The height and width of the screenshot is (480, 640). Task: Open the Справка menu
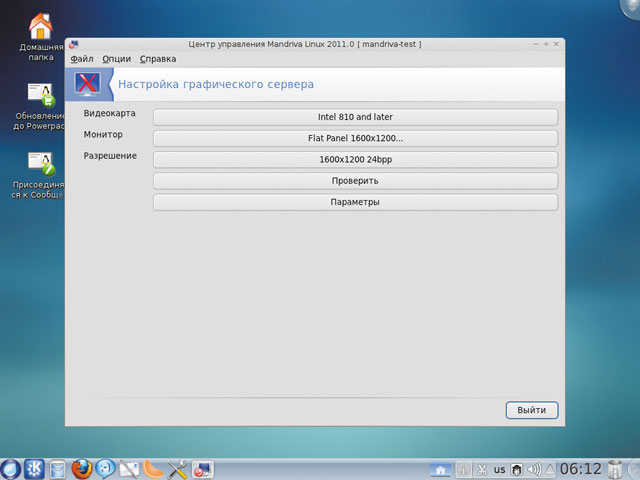158,59
